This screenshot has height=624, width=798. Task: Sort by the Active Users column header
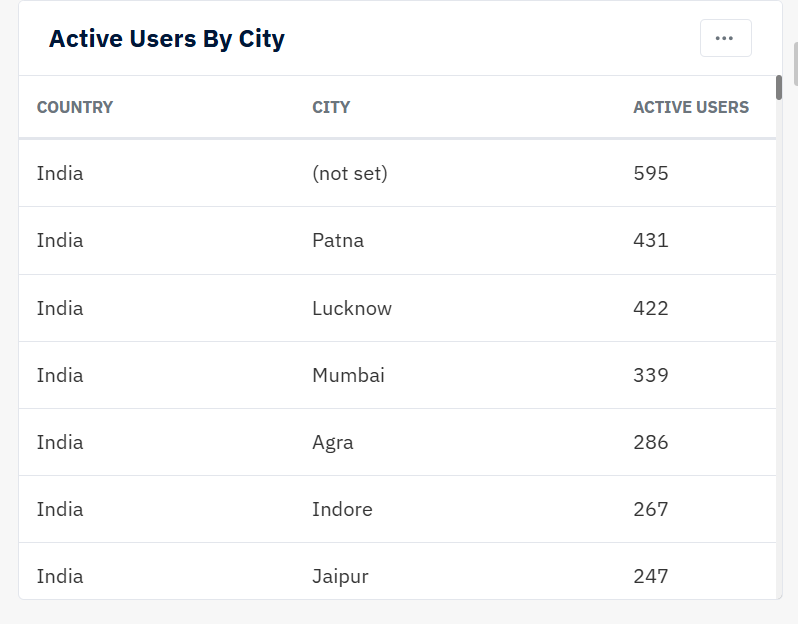click(x=690, y=107)
